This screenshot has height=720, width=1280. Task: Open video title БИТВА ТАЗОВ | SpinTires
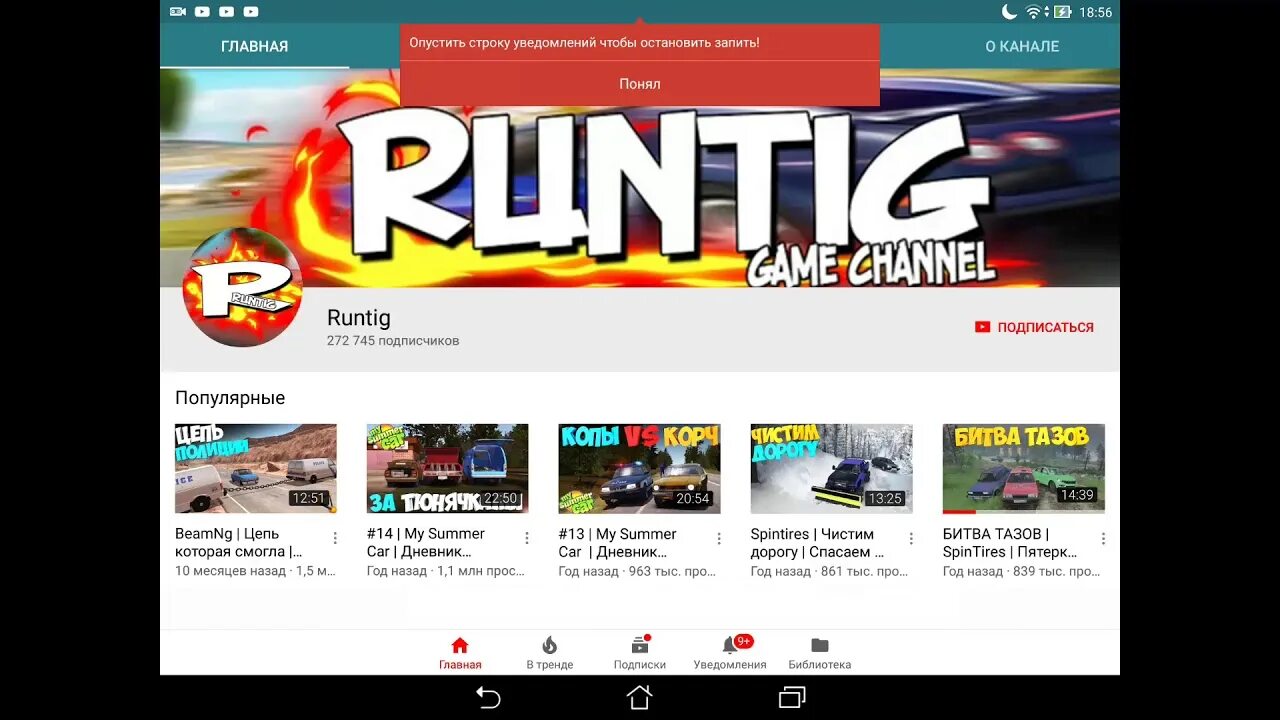pyautogui.click(x=1010, y=543)
